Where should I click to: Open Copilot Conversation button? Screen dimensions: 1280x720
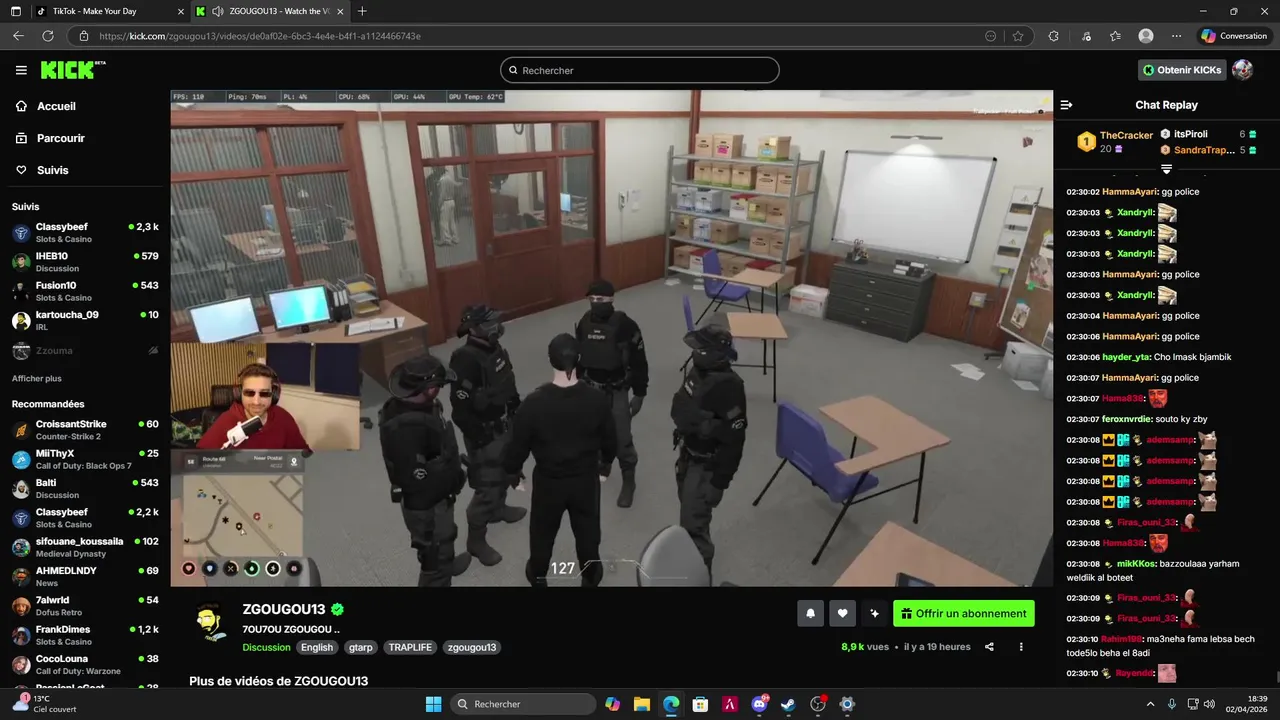coord(1235,36)
